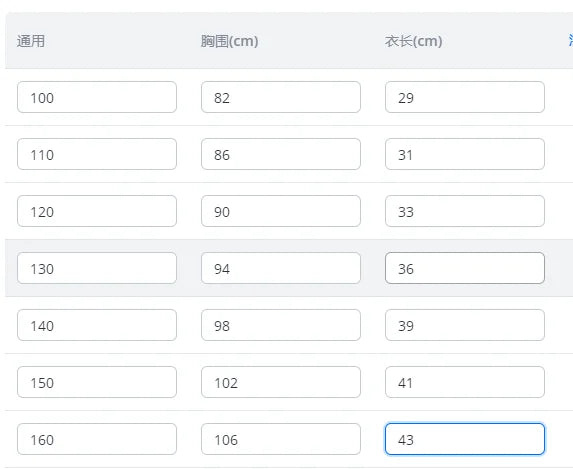This screenshot has height=469, width=573.
Task: Edit the size field containing 160
Action: pos(97,439)
